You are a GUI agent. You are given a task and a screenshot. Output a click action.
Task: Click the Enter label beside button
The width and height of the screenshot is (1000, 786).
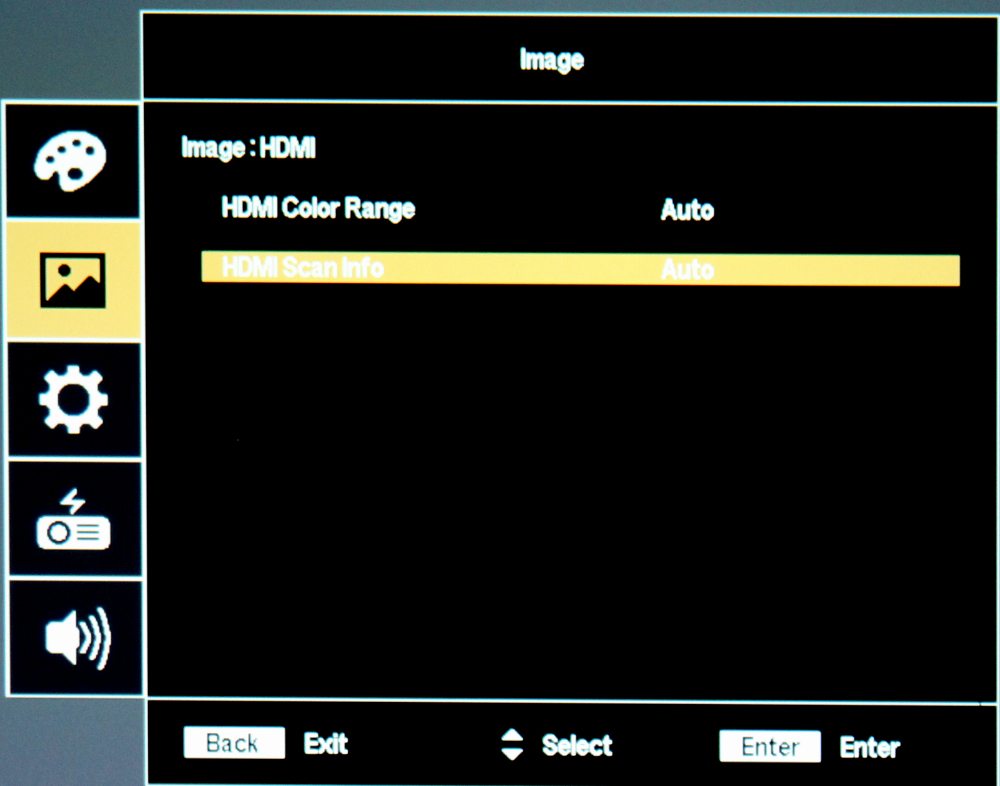pos(870,747)
